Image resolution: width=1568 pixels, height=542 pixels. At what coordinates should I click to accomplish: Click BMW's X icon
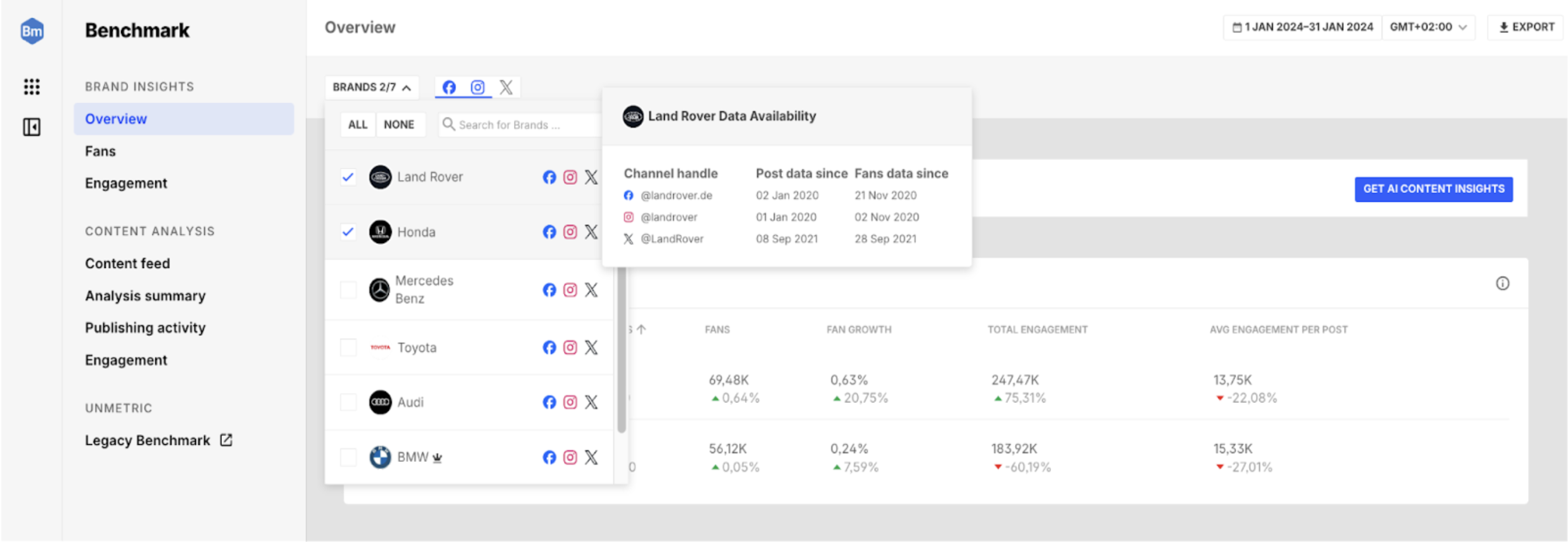(x=591, y=457)
